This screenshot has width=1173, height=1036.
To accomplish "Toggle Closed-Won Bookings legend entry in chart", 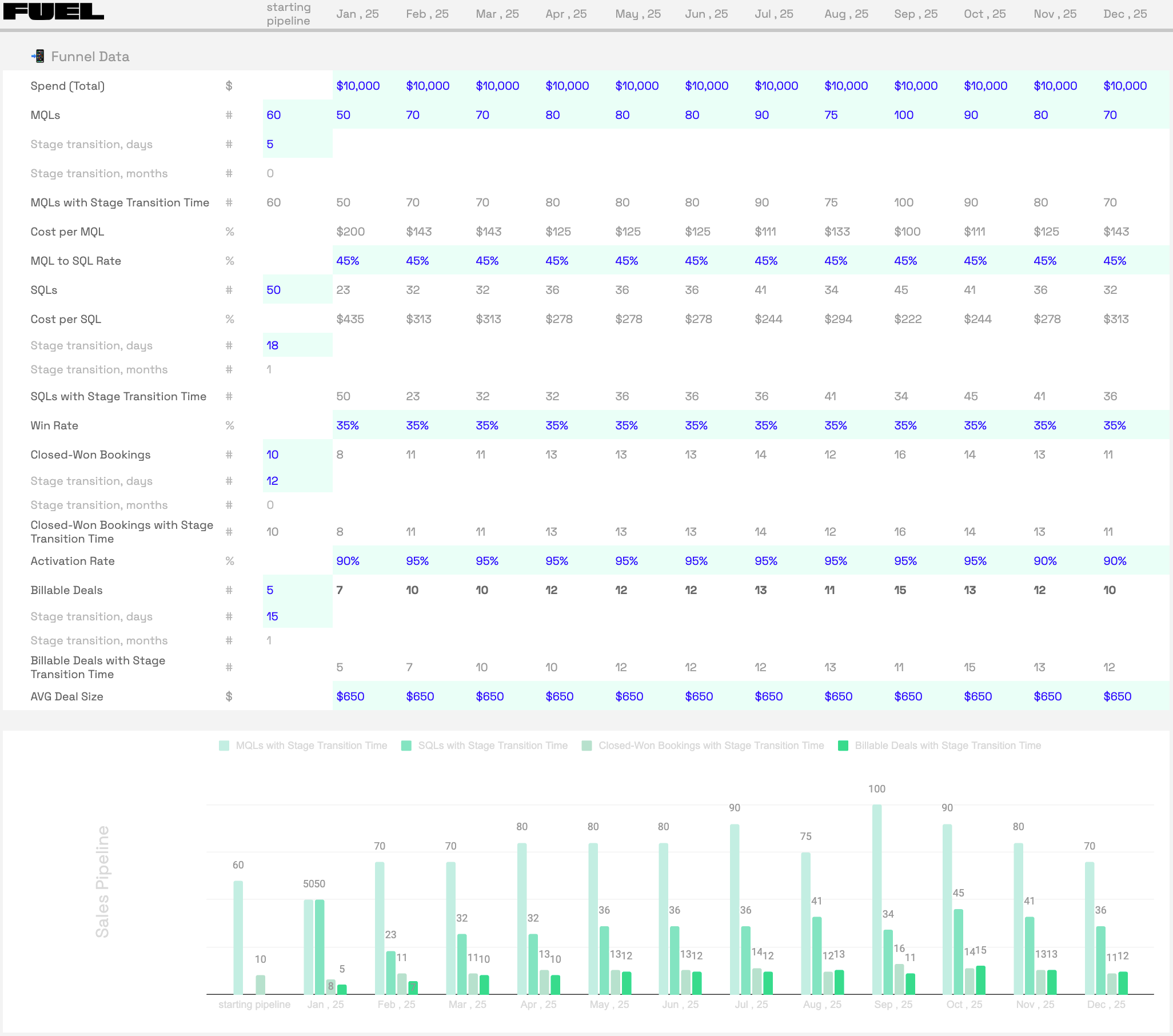I will click(x=711, y=746).
